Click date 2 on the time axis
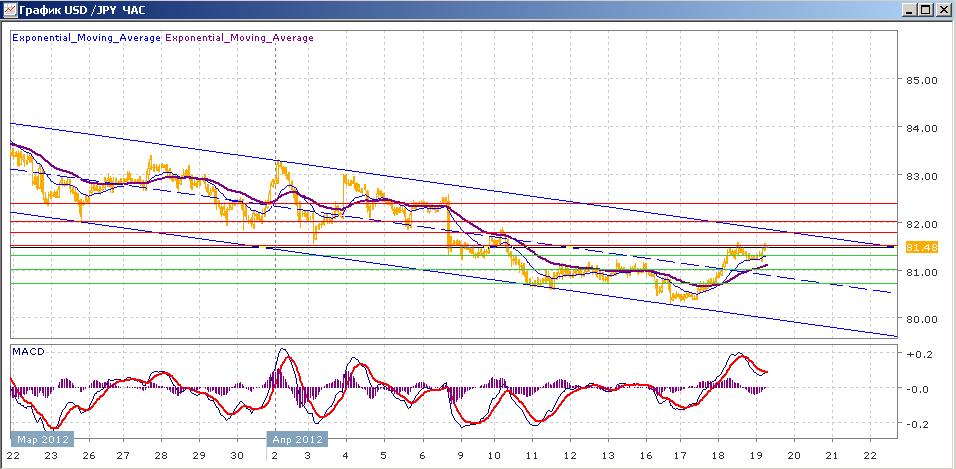The height and width of the screenshot is (469, 956). click(x=276, y=456)
